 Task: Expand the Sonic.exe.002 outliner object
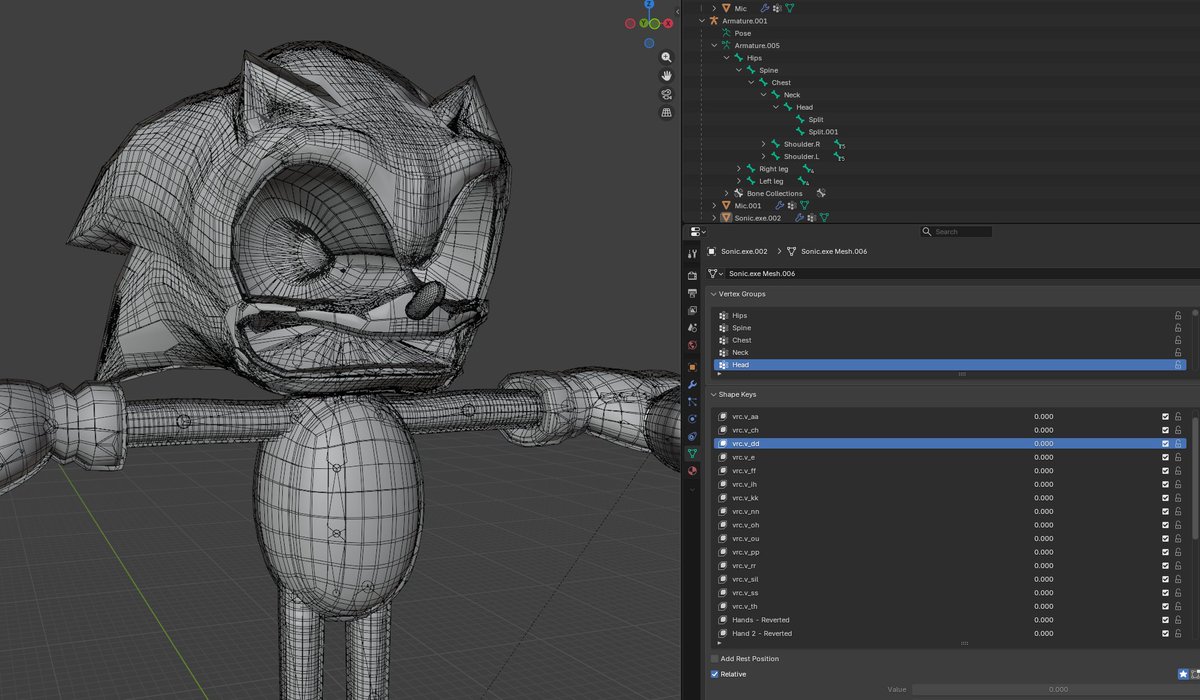[714, 217]
